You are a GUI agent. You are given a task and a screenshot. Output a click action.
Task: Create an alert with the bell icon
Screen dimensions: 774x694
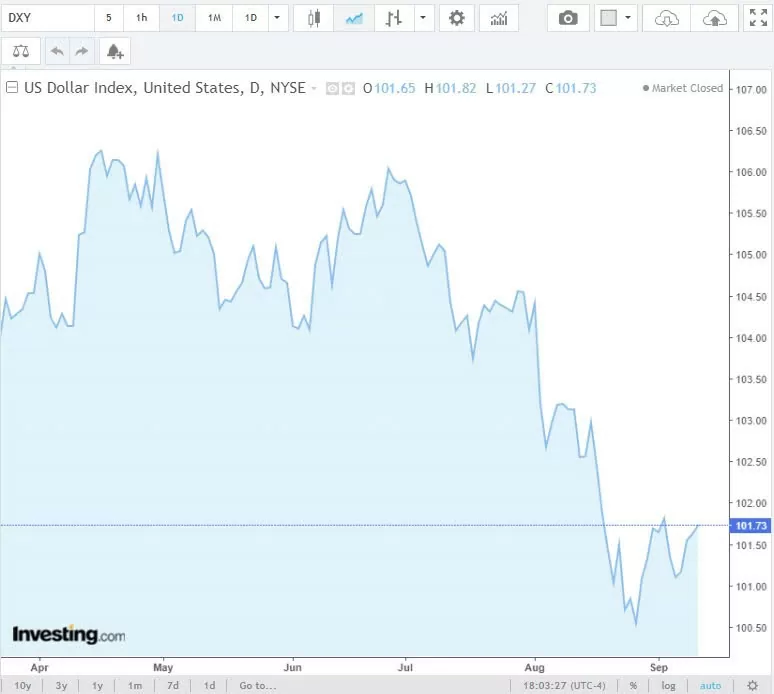[114, 51]
